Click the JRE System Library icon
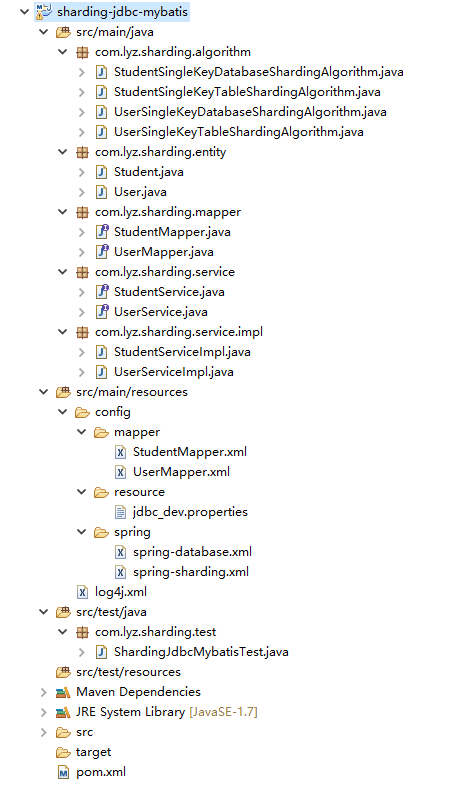 (x=63, y=712)
